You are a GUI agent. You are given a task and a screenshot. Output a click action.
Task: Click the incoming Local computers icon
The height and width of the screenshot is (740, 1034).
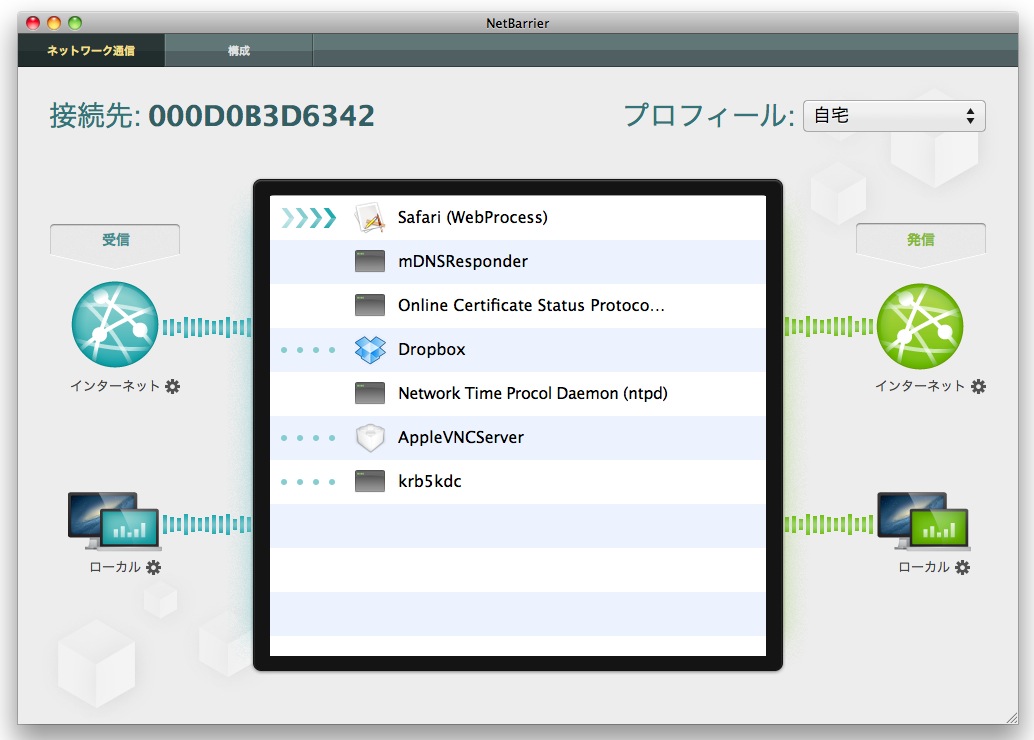(115, 521)
